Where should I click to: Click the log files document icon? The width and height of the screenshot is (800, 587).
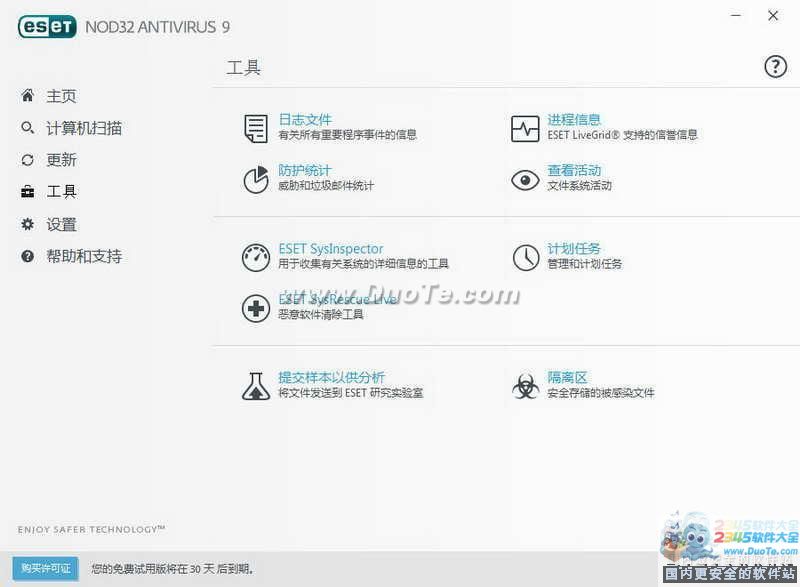pyautogui.click(x=256, y=128)
